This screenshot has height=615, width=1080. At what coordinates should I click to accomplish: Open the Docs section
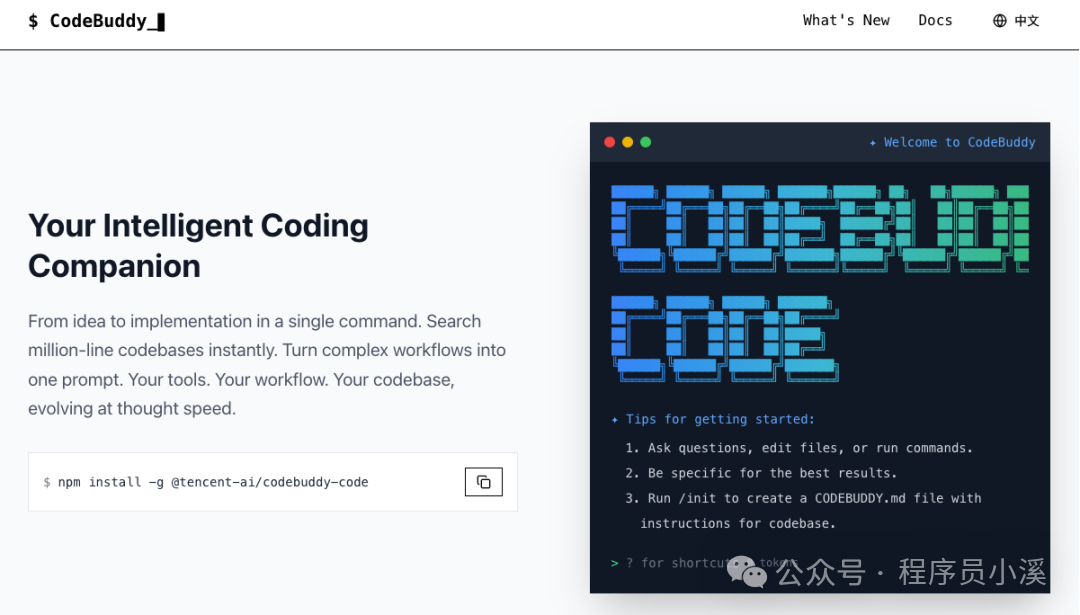(935, 19)
